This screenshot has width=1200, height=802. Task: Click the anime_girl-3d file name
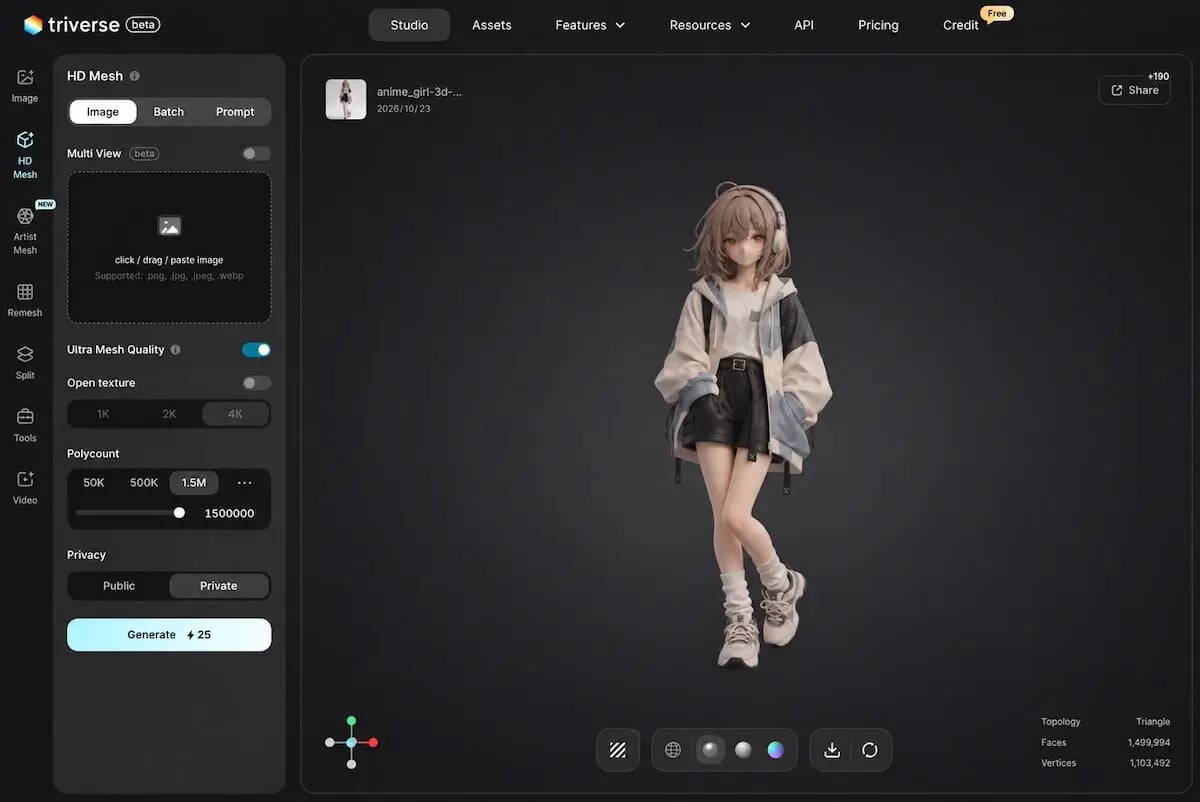tap(419, 92)
